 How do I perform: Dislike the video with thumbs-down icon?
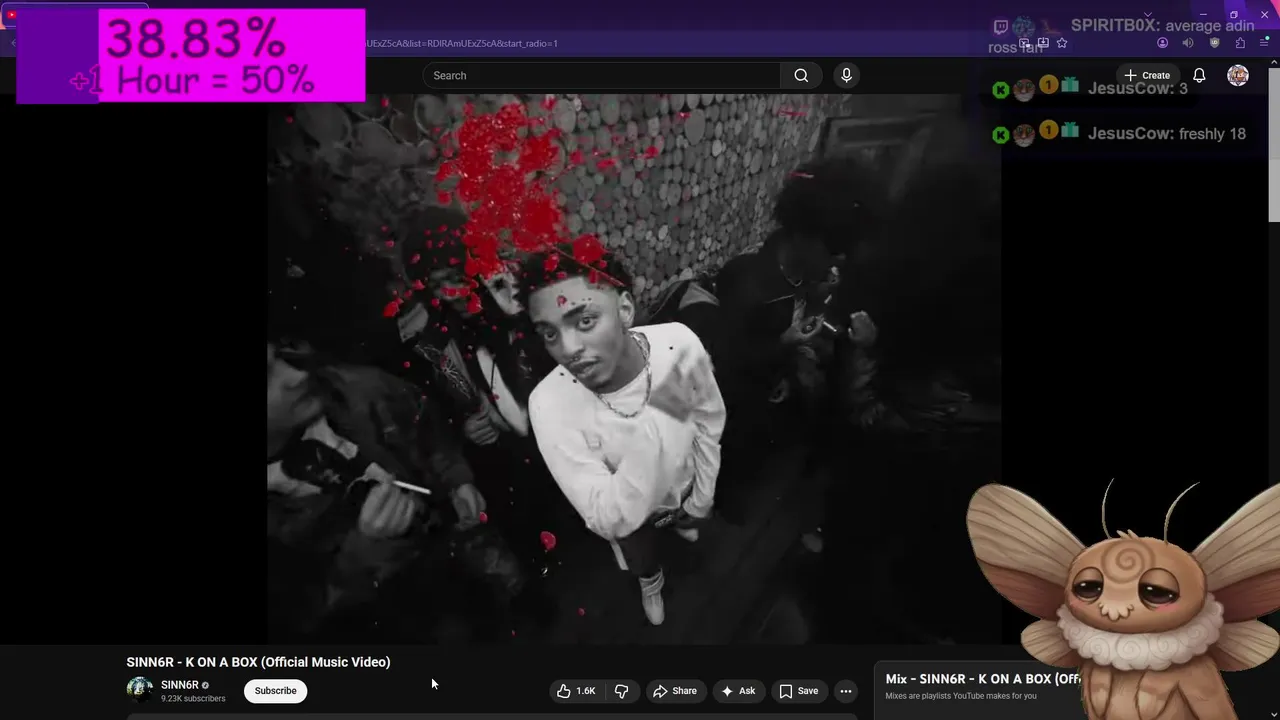pos(621,691)
